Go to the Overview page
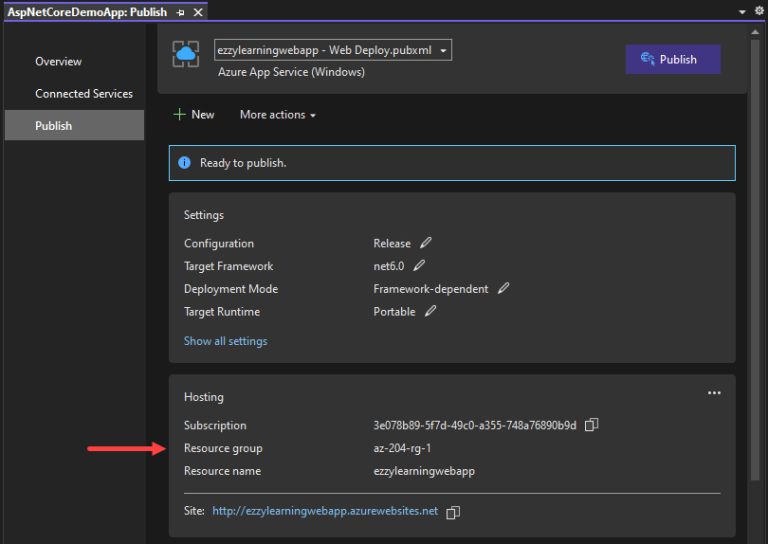The height and width of the screenshot is (544, 768). 58,62
